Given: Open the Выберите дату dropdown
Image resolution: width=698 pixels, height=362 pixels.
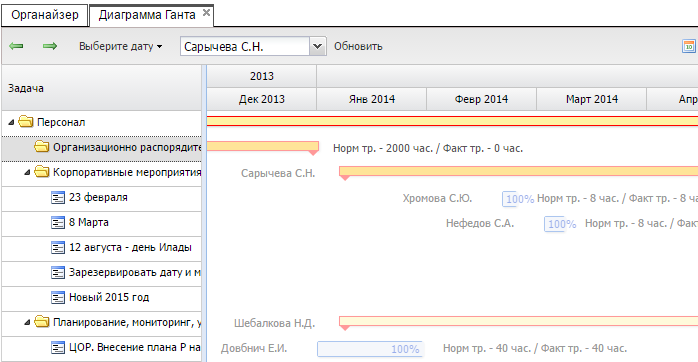Looking at the screenshot, I should (121, 46).
